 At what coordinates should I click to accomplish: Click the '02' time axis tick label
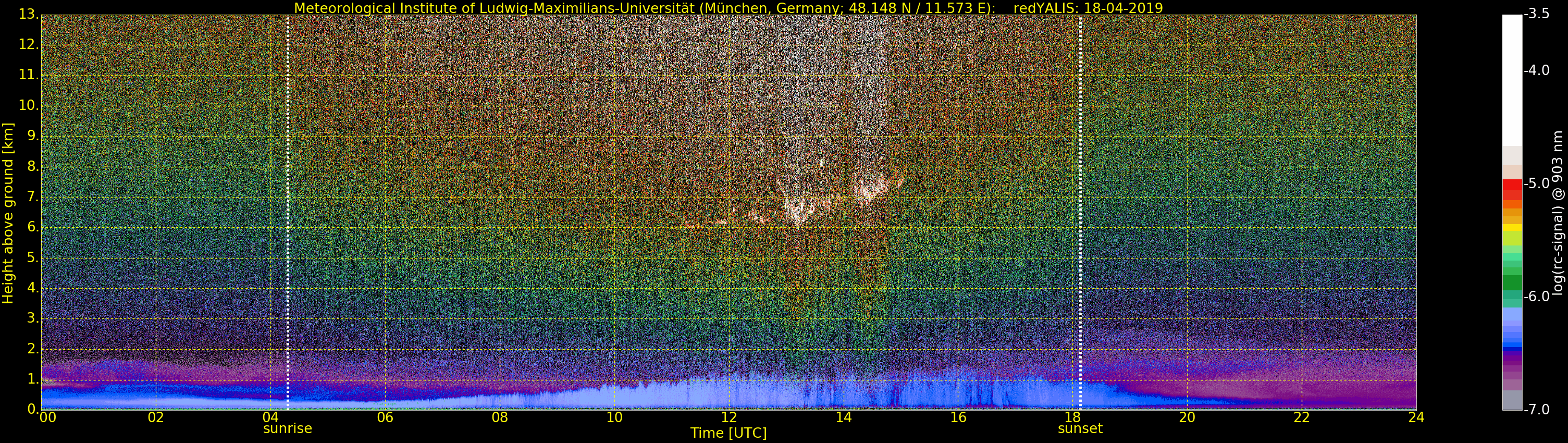click(156, 417)
